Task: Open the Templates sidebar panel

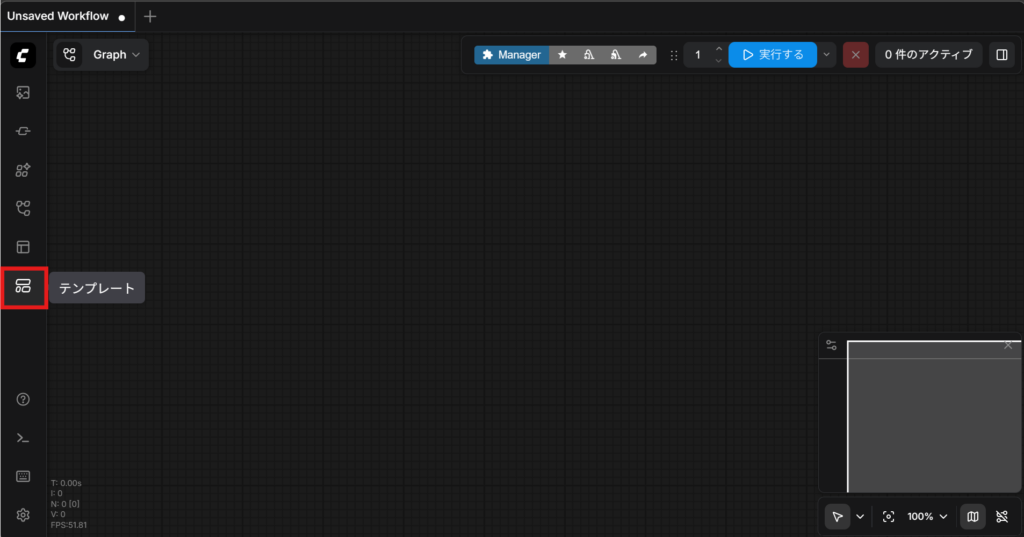Action: [23, 288]
